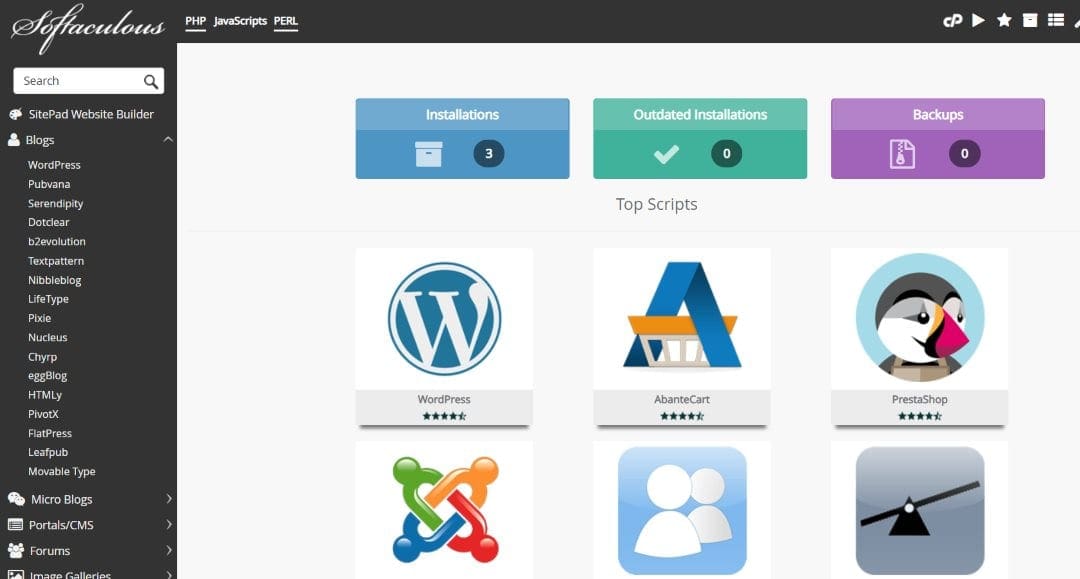Select Textpattern in the Blogs list

56,261
